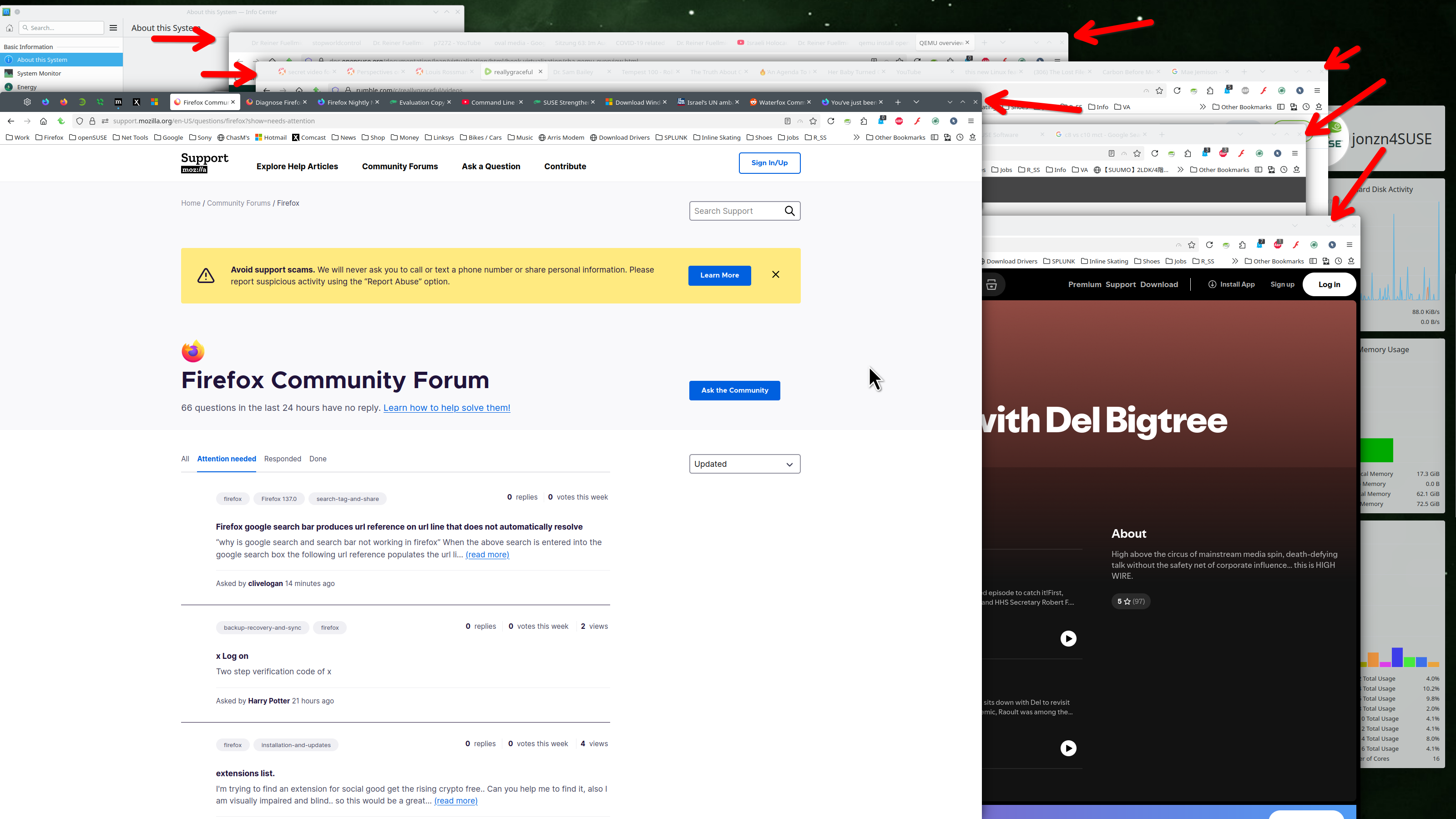
Task: Open tracking protection shield in address bar
Action: 80,121
